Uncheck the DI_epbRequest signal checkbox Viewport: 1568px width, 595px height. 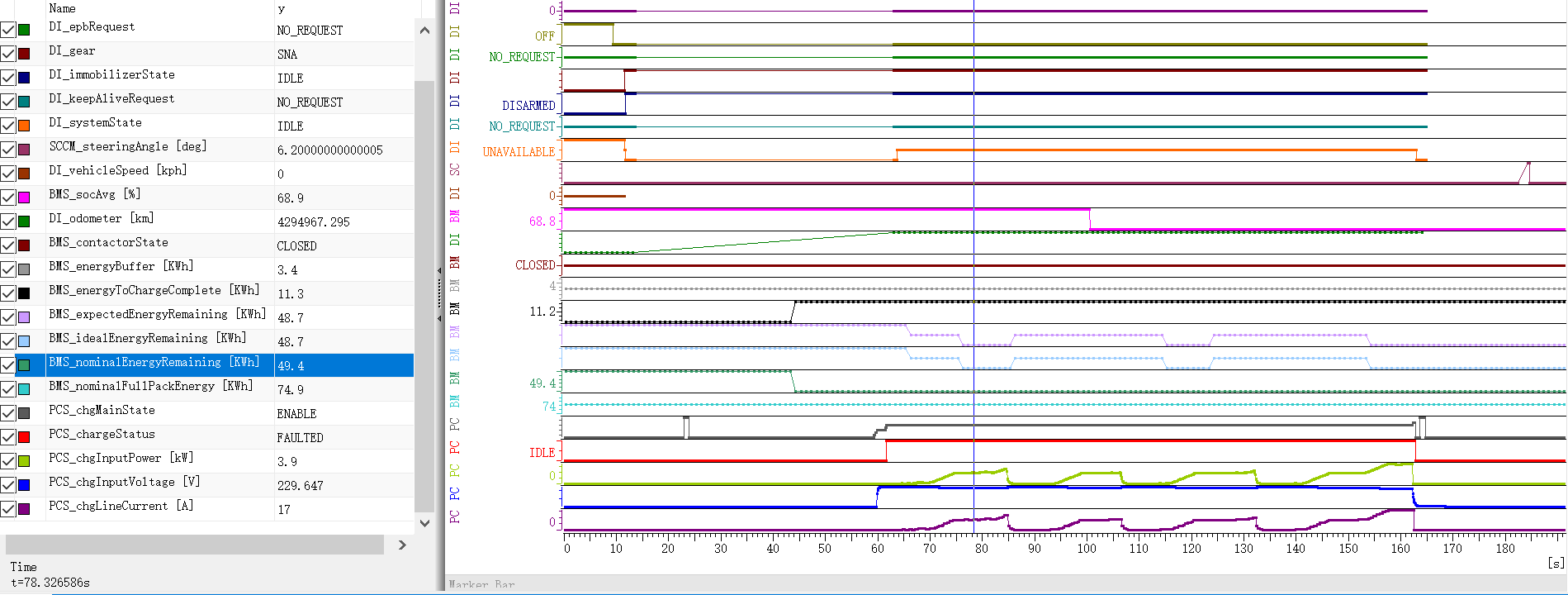coord(7,30)
